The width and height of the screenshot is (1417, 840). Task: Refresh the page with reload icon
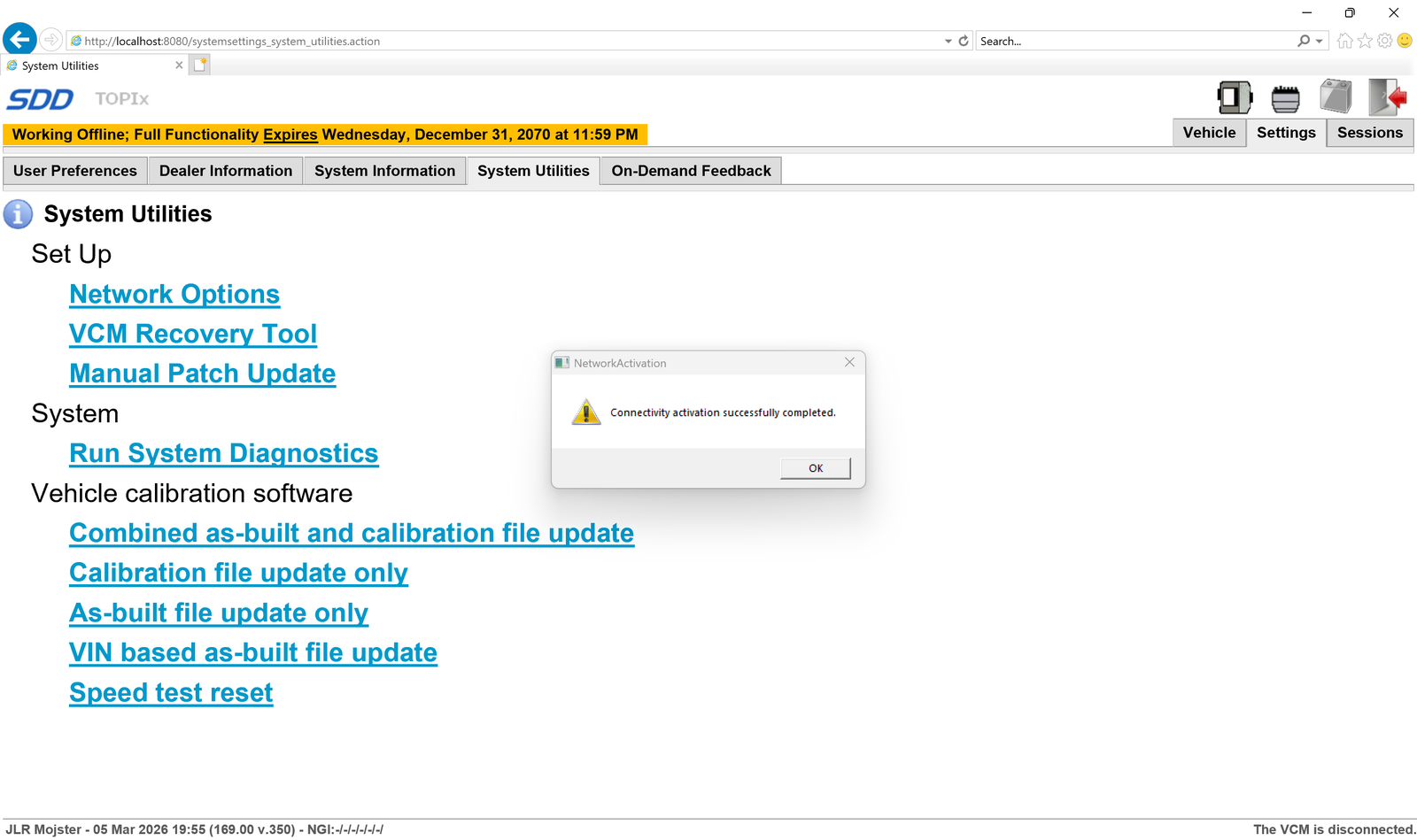964,41
